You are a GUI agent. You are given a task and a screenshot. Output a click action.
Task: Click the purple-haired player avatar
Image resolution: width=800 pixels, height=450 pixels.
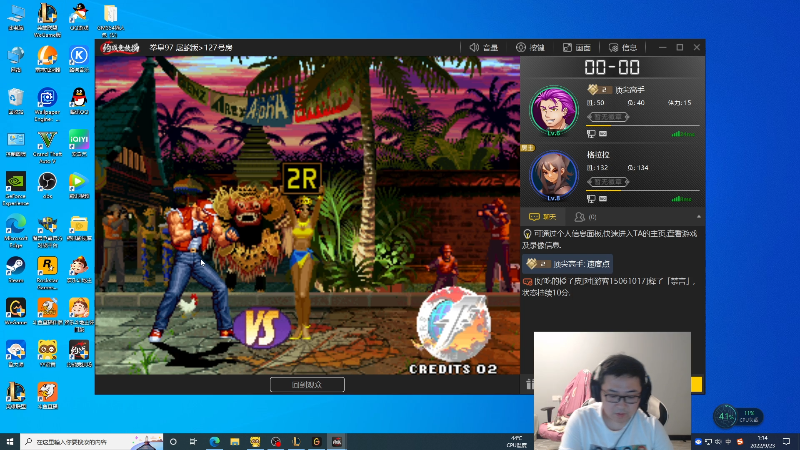tap(554, 110)
